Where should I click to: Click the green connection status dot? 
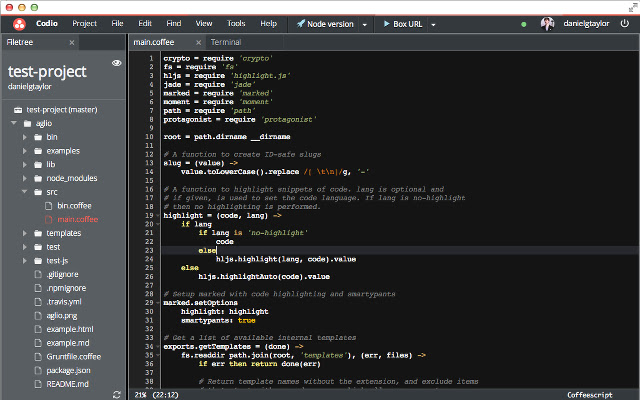[x=524, y=24]
